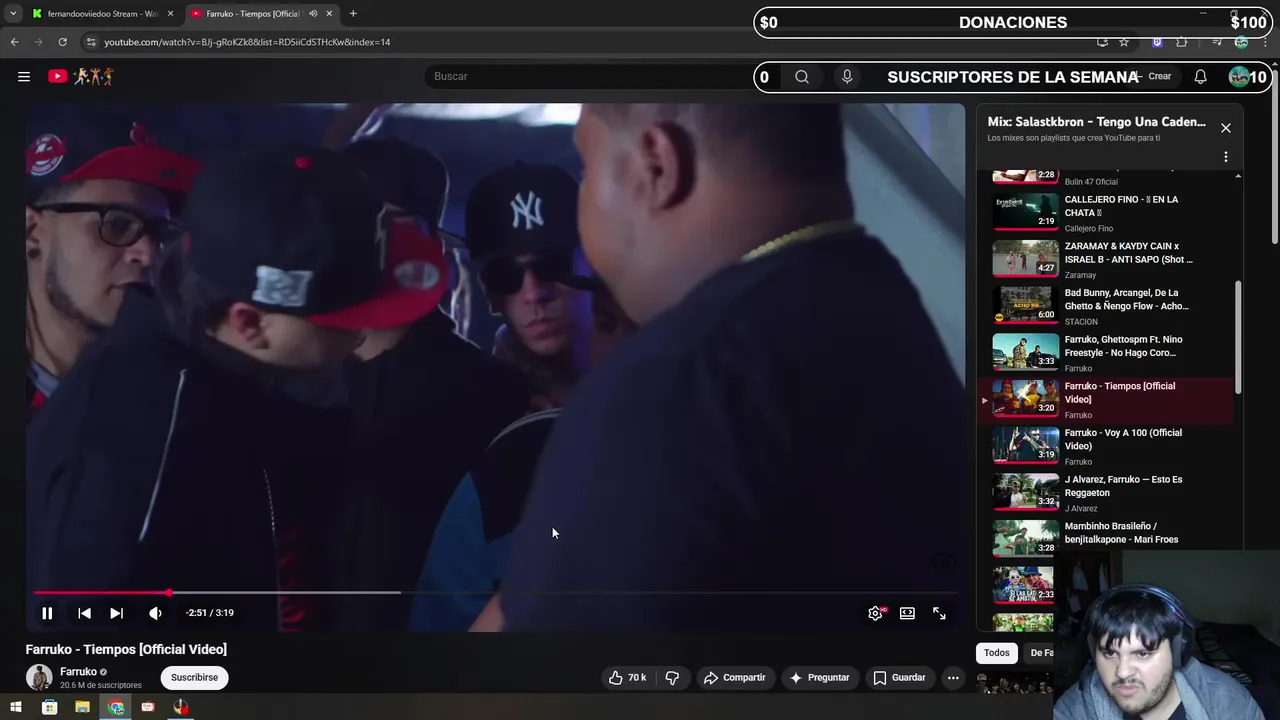This screenshot has height=720, width=1280.
Task: Like the video (70 k)
Action: [x=628, y=678]
